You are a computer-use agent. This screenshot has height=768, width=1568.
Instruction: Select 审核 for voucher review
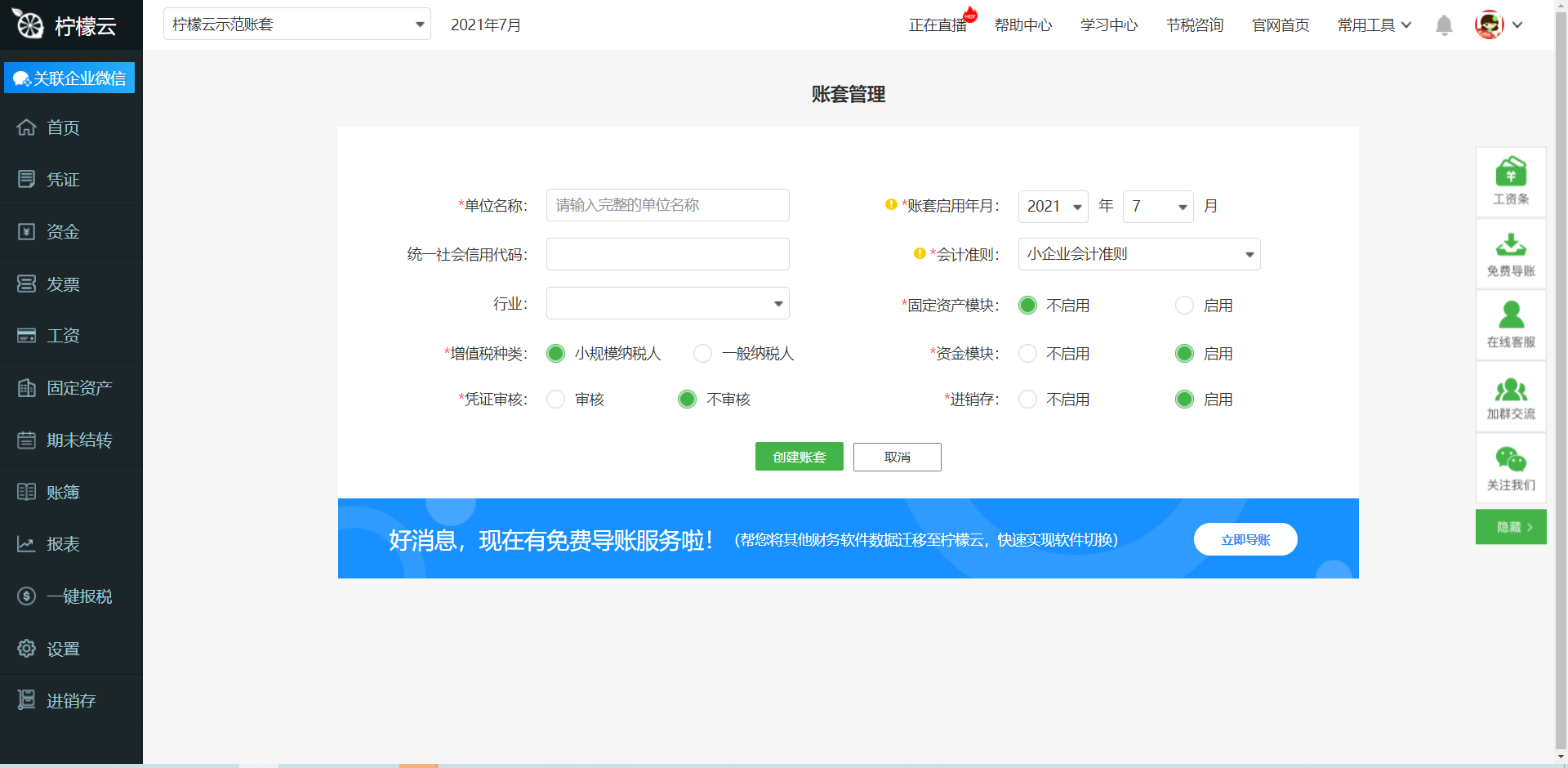(556, 400)
